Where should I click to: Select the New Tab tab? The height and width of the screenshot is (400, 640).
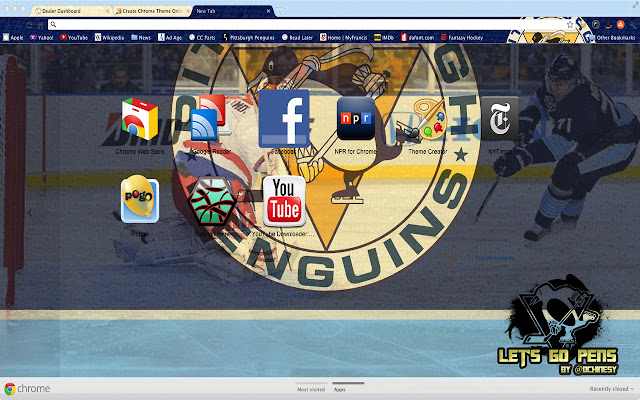pyautogui.click(x=233, y=11)
